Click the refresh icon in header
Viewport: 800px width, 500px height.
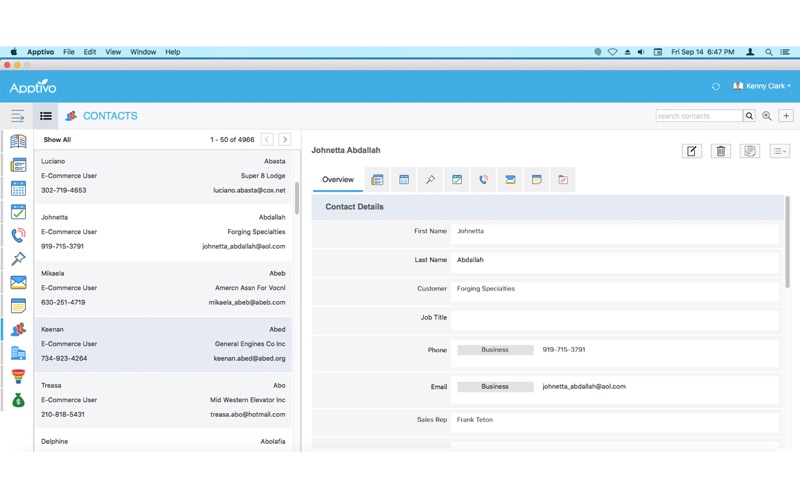click(716, 86)
